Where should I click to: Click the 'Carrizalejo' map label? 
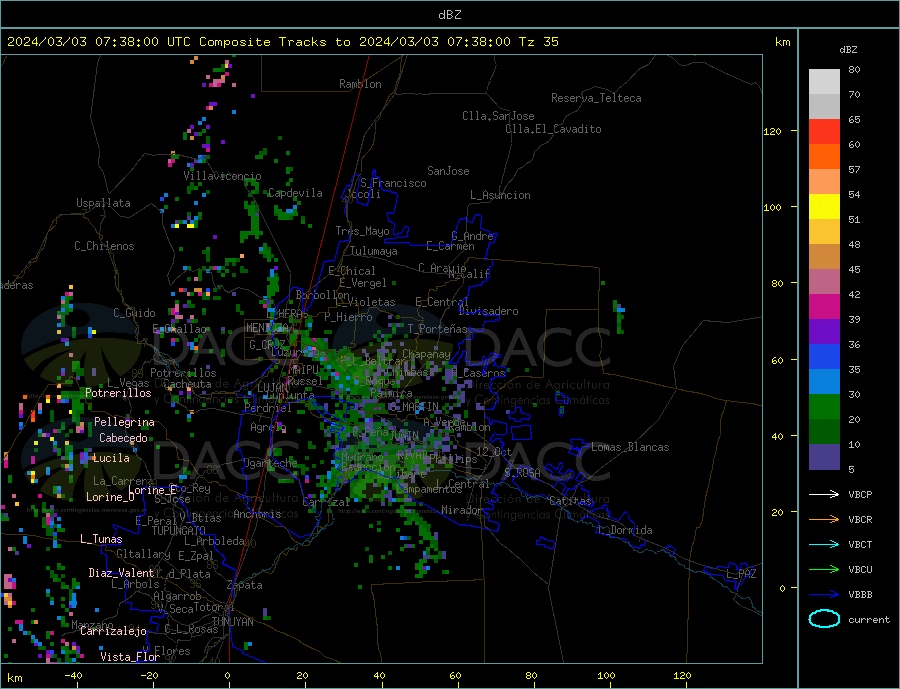(113, 632)
